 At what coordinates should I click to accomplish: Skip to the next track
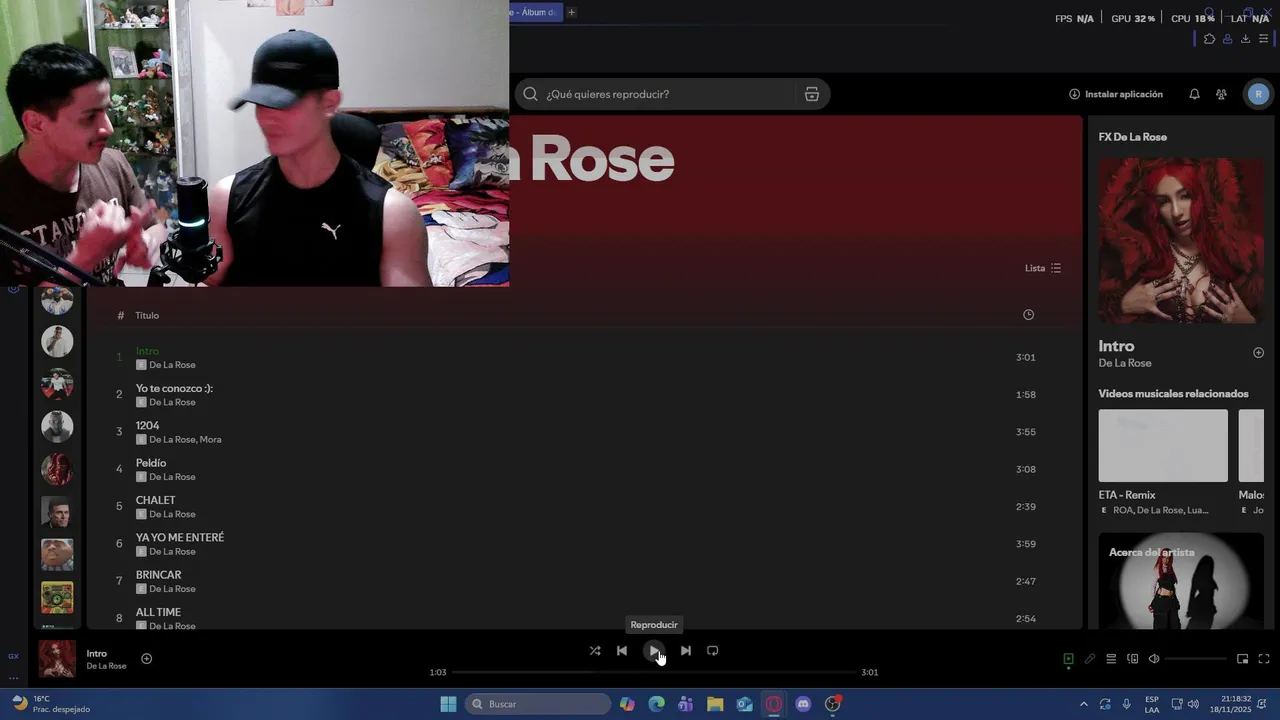tap(686, 651)
